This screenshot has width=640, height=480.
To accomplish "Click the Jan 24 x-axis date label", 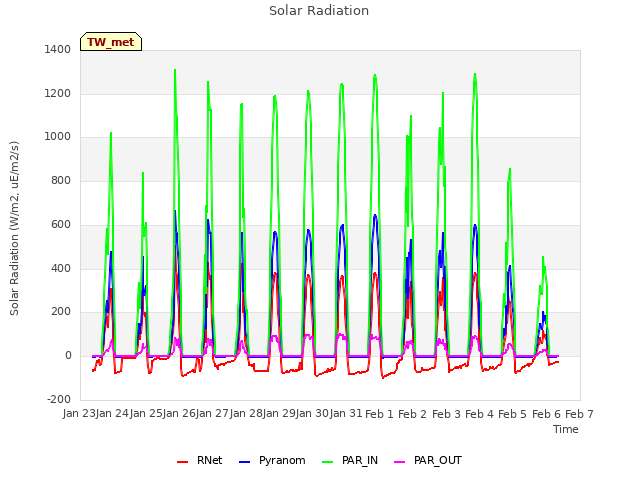I will [112, 413].
